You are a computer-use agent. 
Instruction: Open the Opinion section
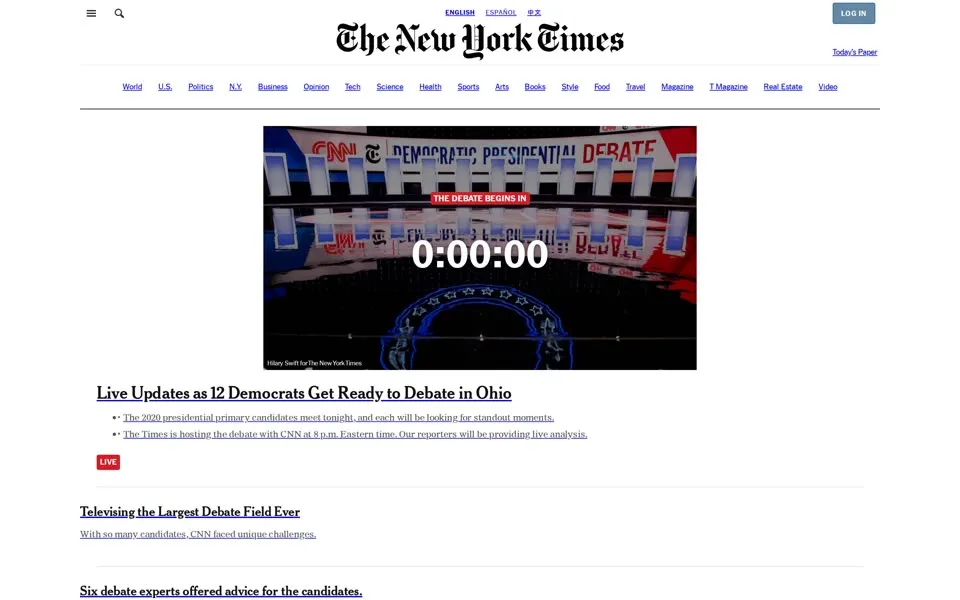(x=317, y=87)
